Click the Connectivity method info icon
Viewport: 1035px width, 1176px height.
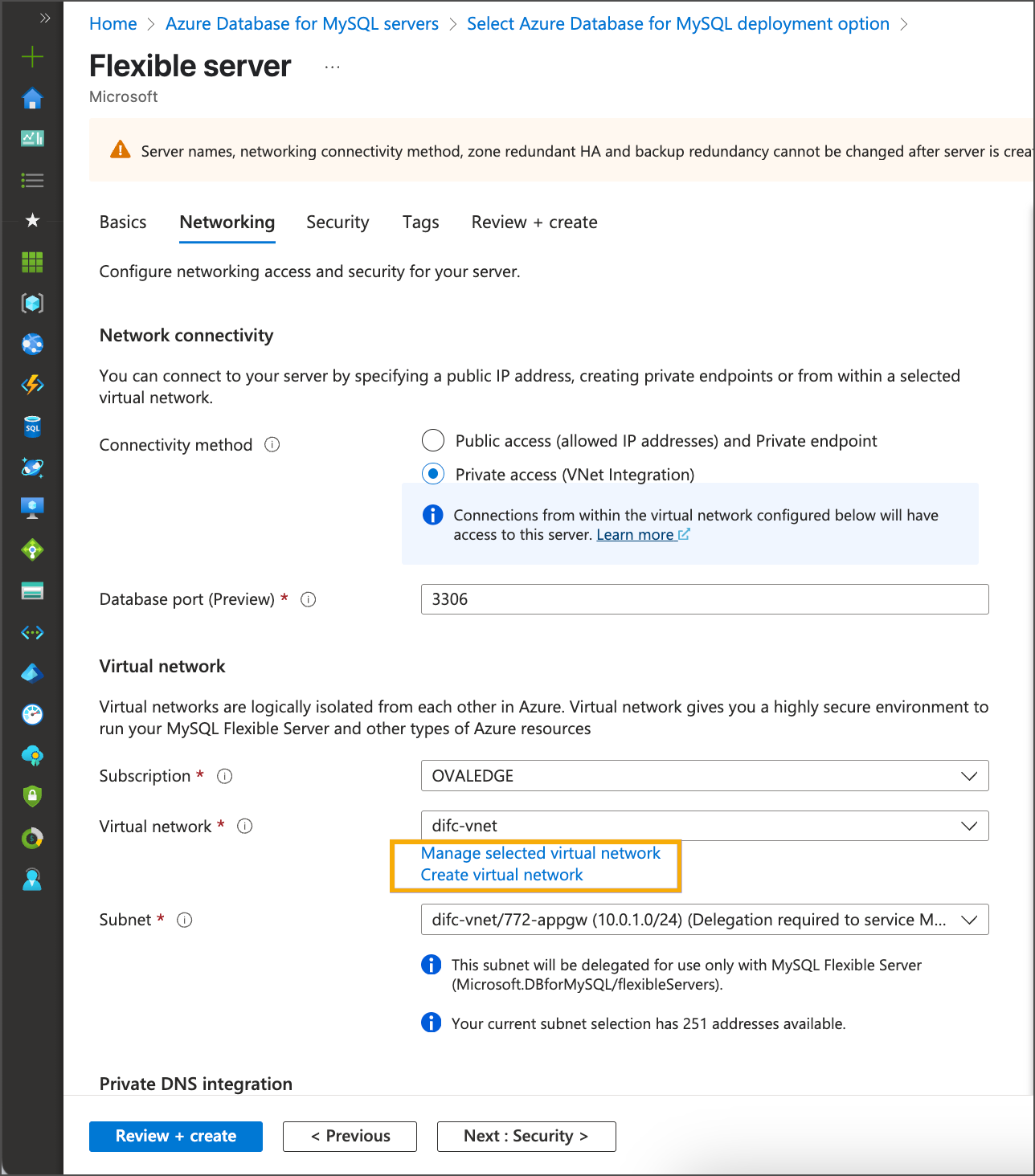272,445
